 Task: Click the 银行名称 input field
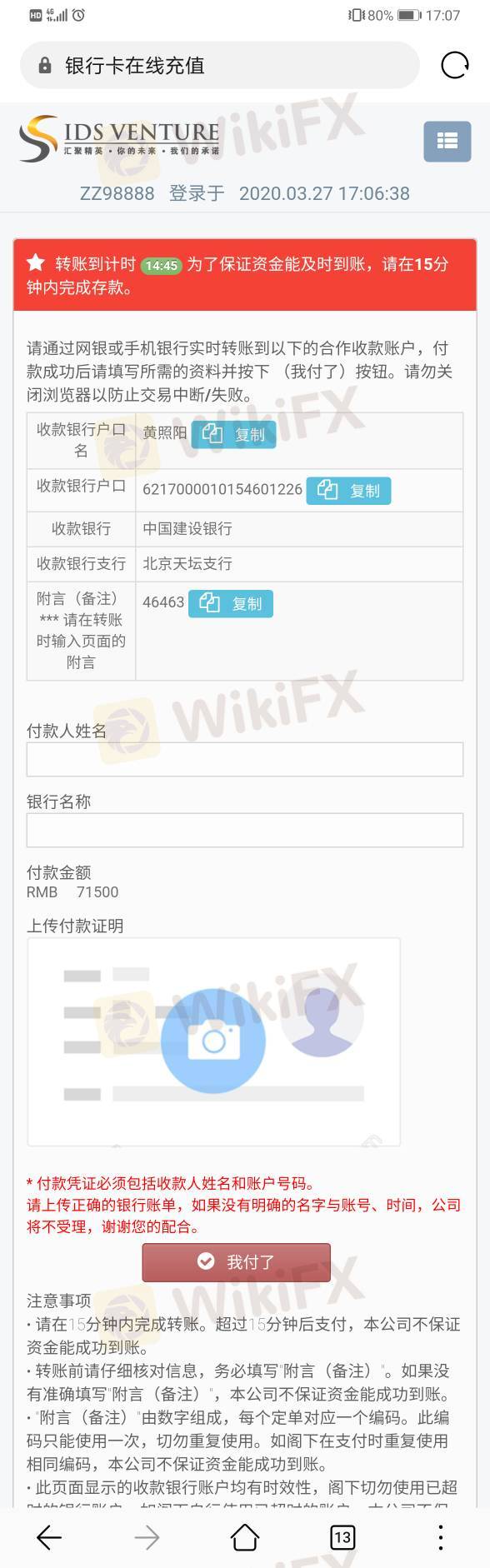click(x=245, y=831)
